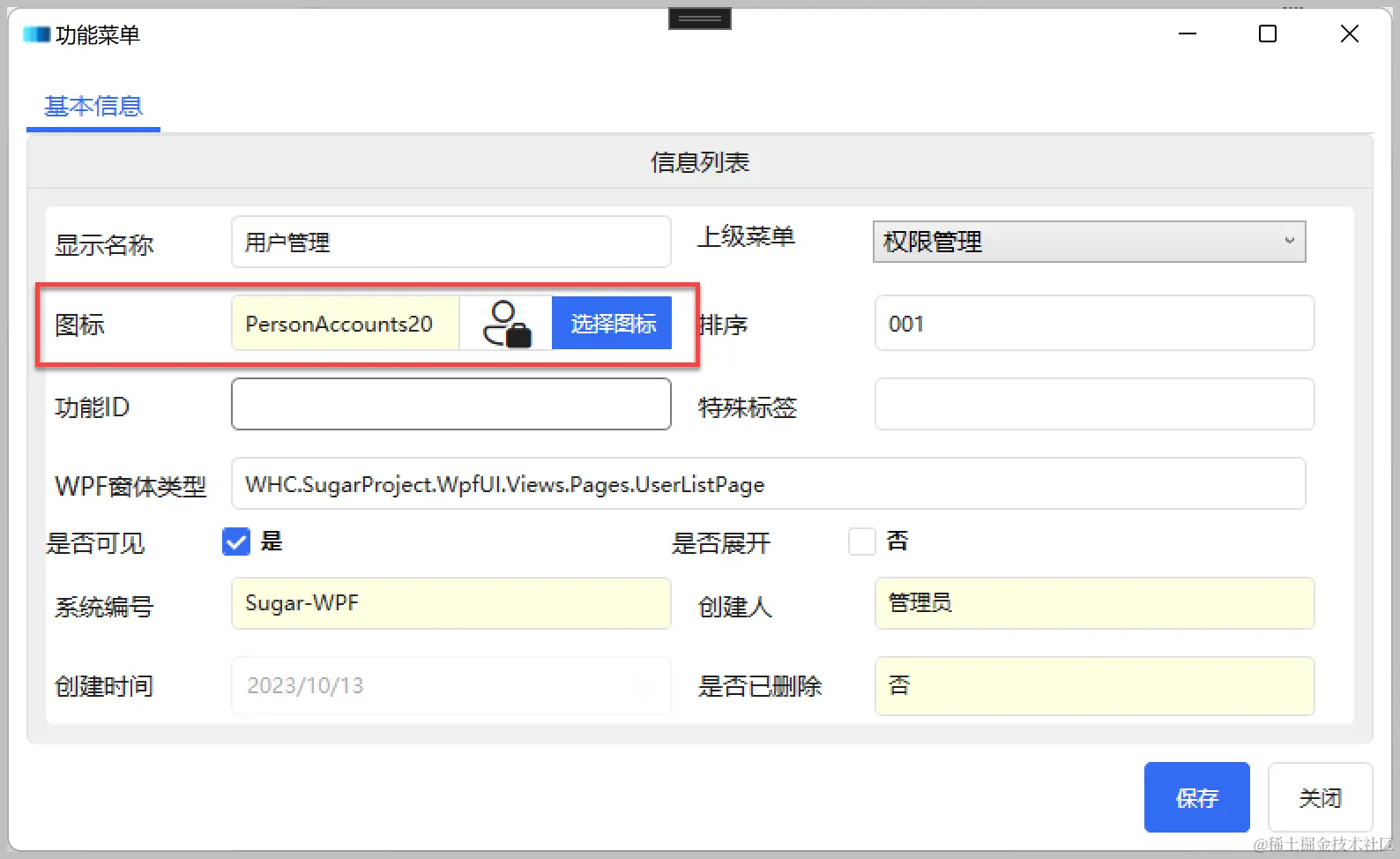
Task: Click the 功能菜单 window title
Action: [x=98, y=35]
